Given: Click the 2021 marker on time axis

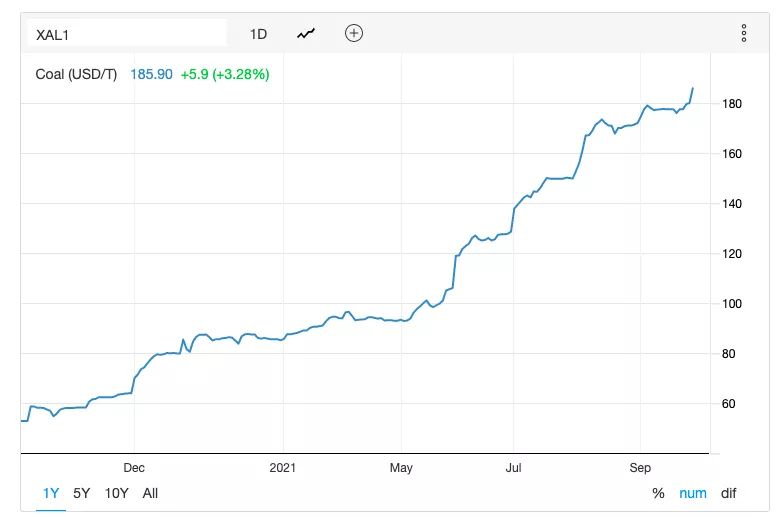Looking at the screenshot, I should click(283, 467).
